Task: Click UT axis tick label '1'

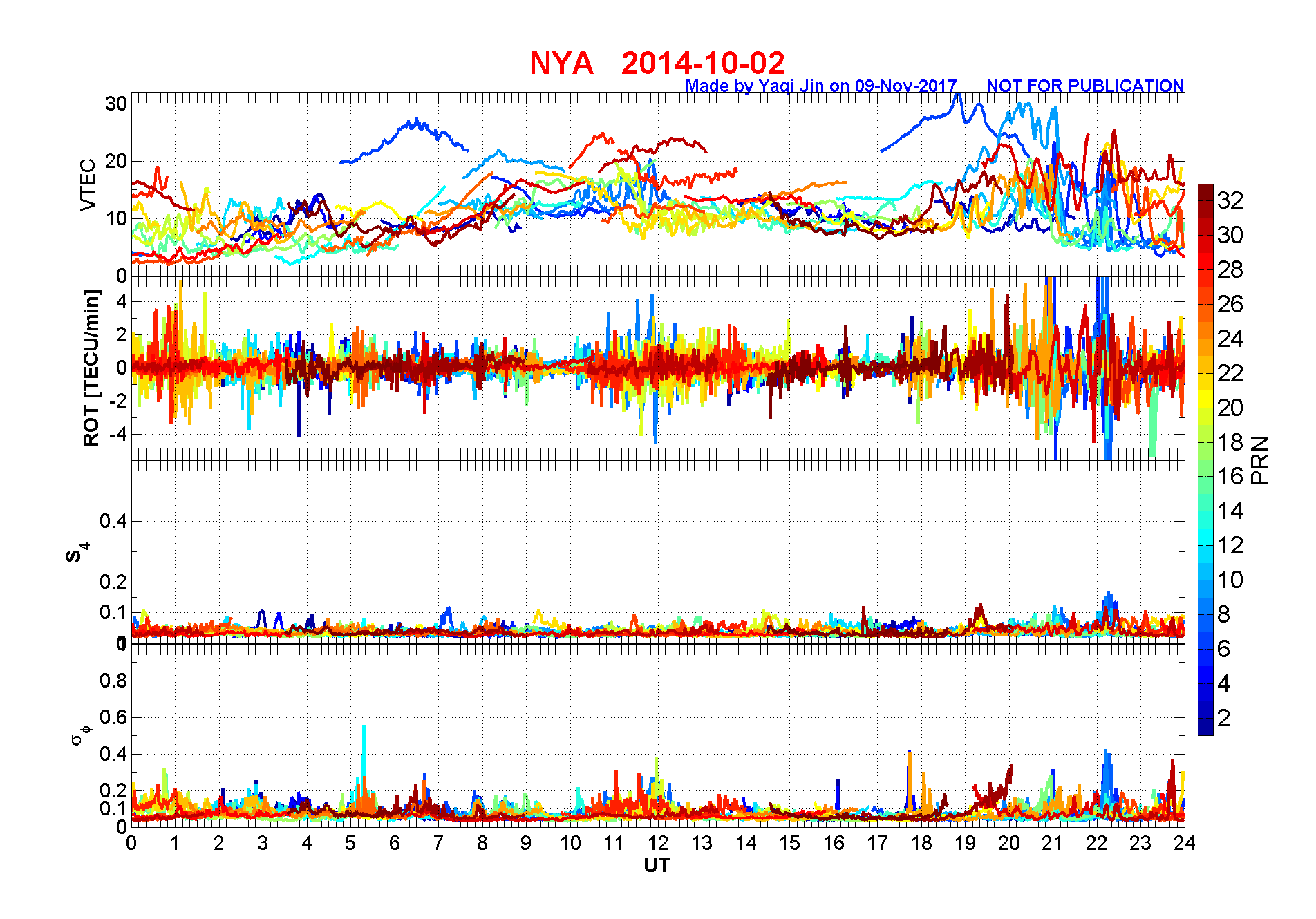Action: pyautogui.click(x=175, y=843)
